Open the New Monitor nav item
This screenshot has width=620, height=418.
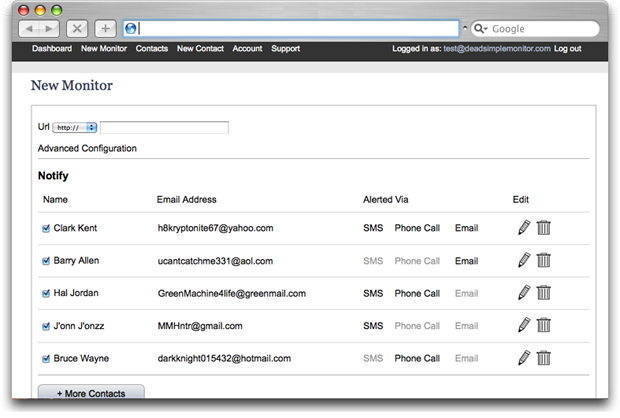[x=104, y=49]
